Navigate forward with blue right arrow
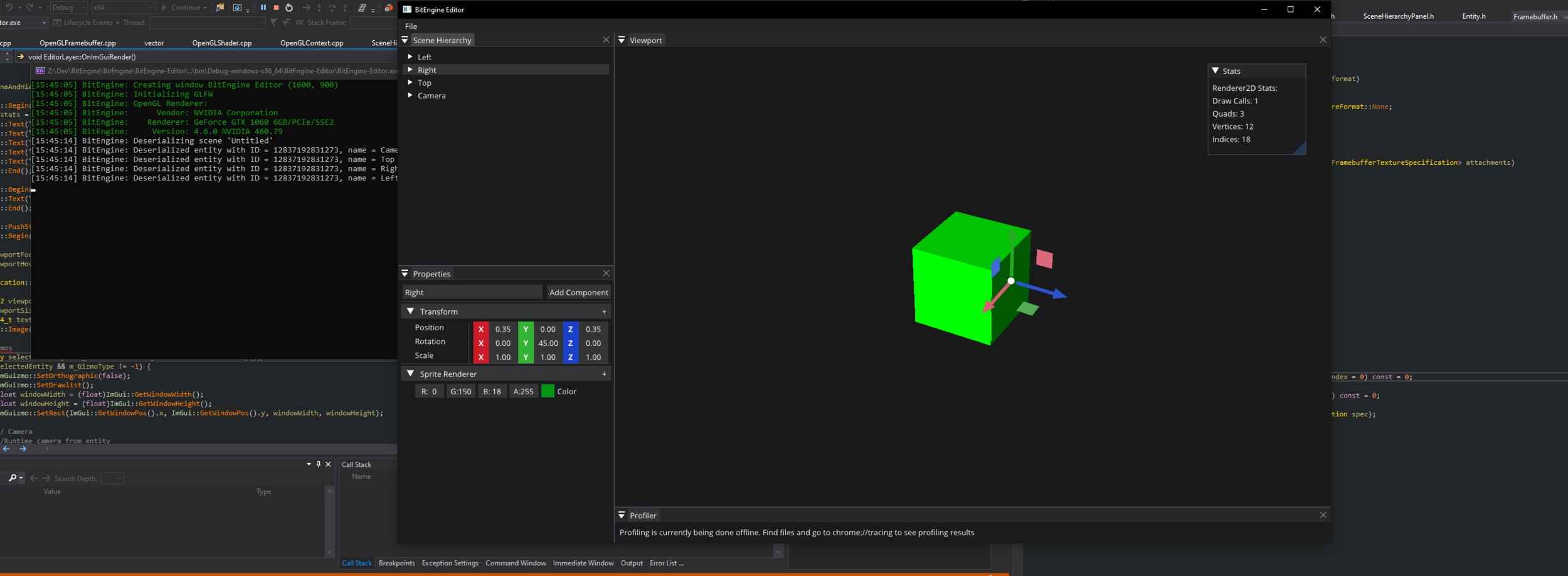 [23, 449]
